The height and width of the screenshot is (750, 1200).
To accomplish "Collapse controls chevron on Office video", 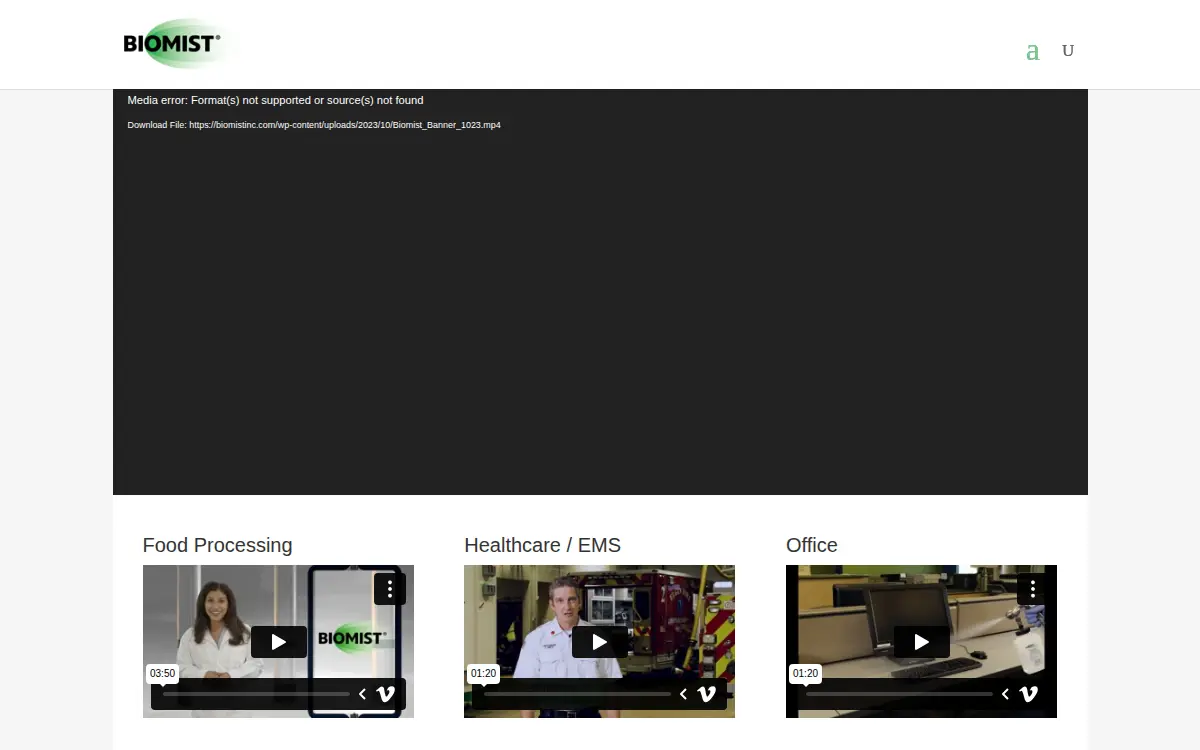I will 1006,694.
